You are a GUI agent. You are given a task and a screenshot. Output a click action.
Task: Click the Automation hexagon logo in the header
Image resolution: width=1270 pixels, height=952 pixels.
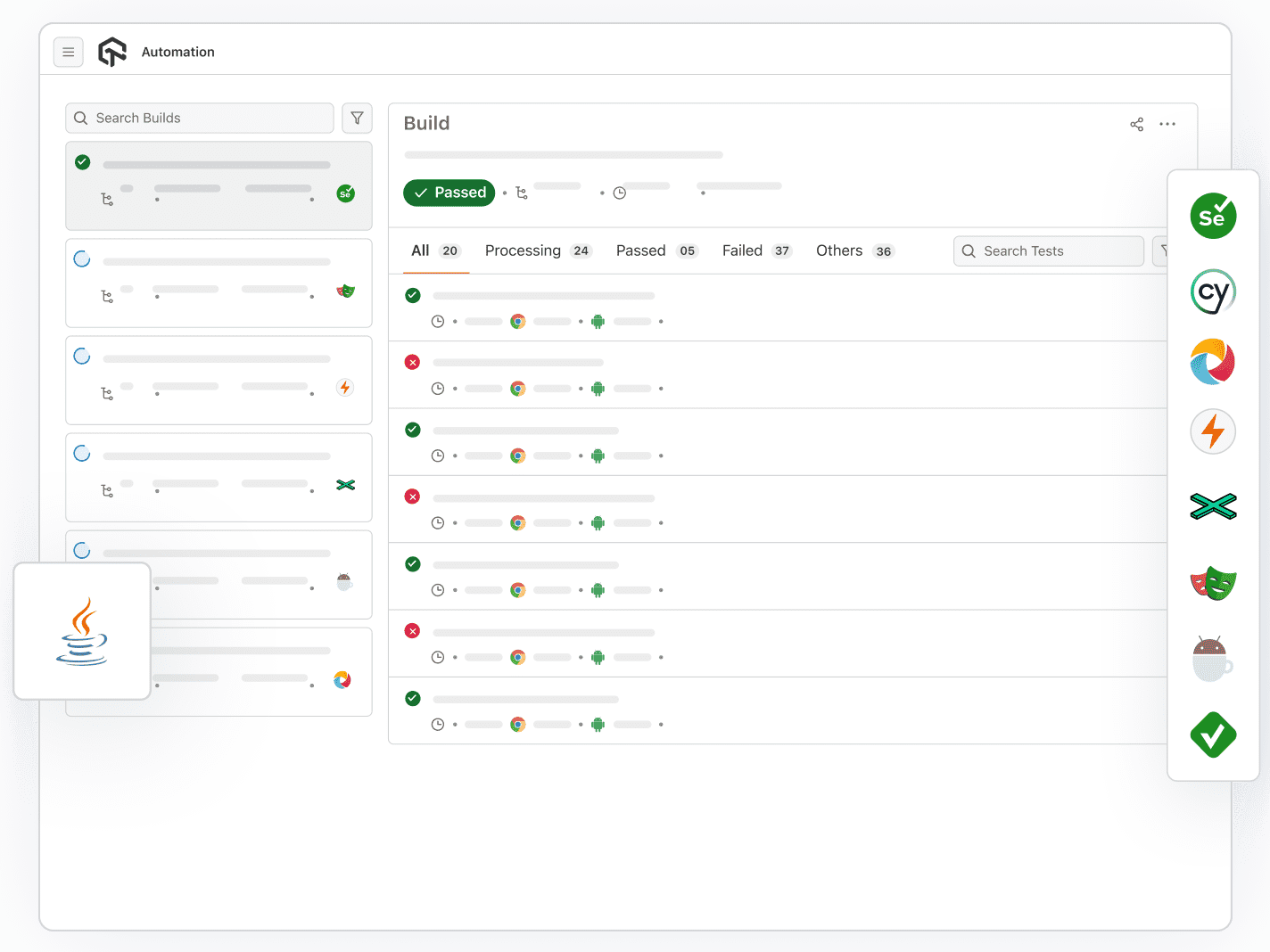point(112,51)
